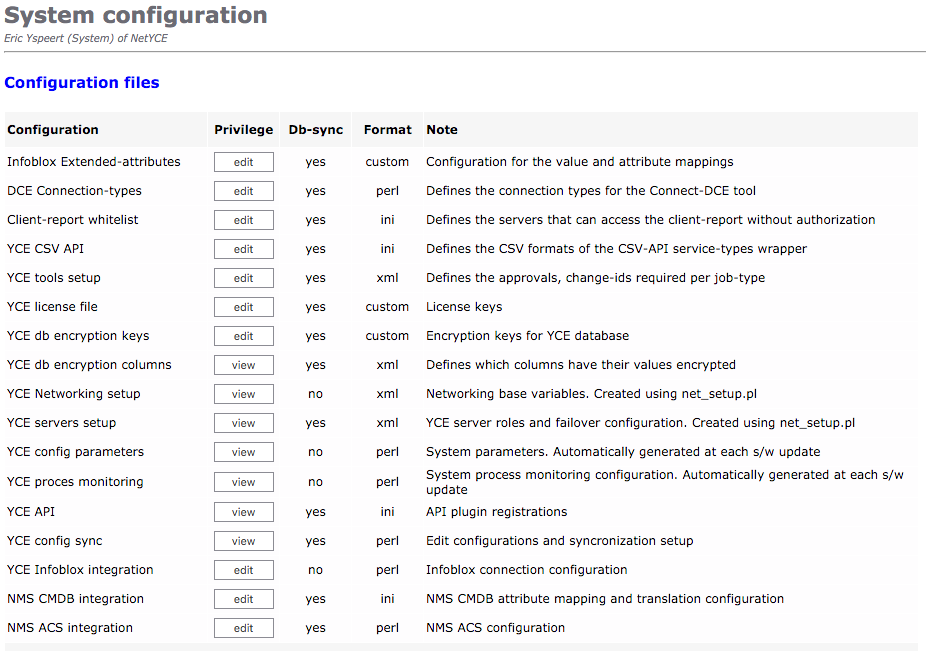Edit YCE db encryption keys
Image resolution: width=926 pixels, height=664 pixels.
point(243,335)
